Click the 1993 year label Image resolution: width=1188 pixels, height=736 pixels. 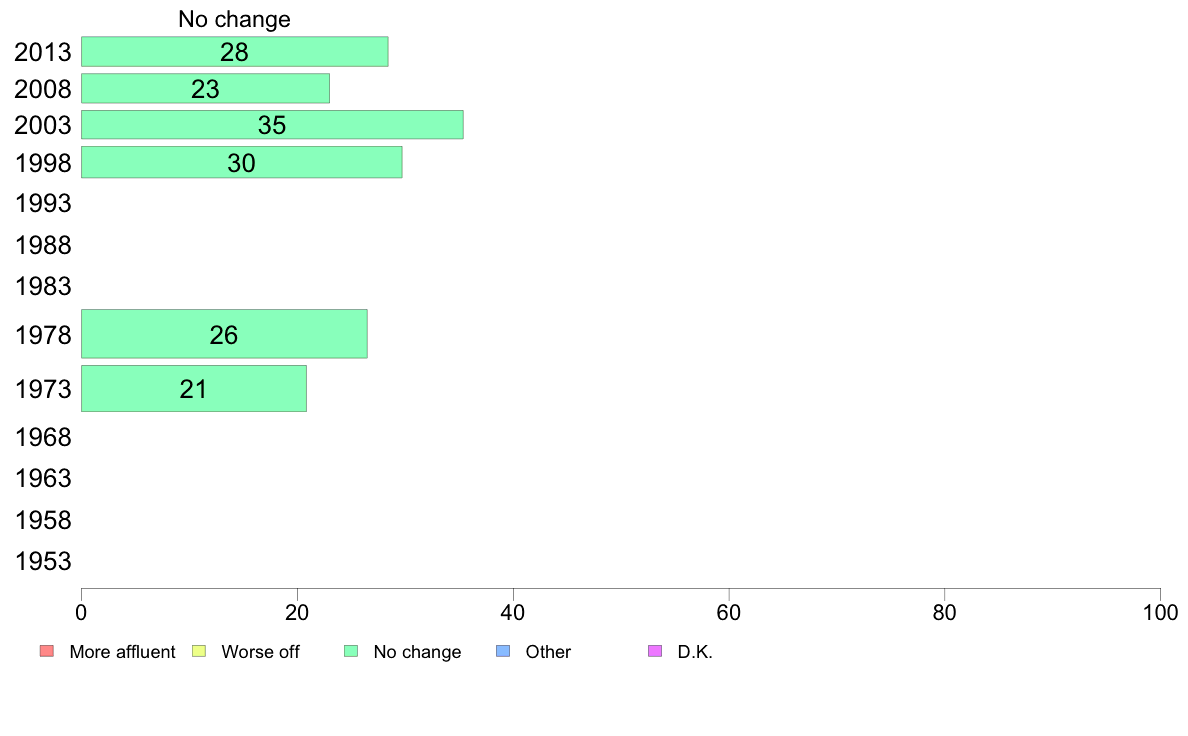(x=43, y=203)
